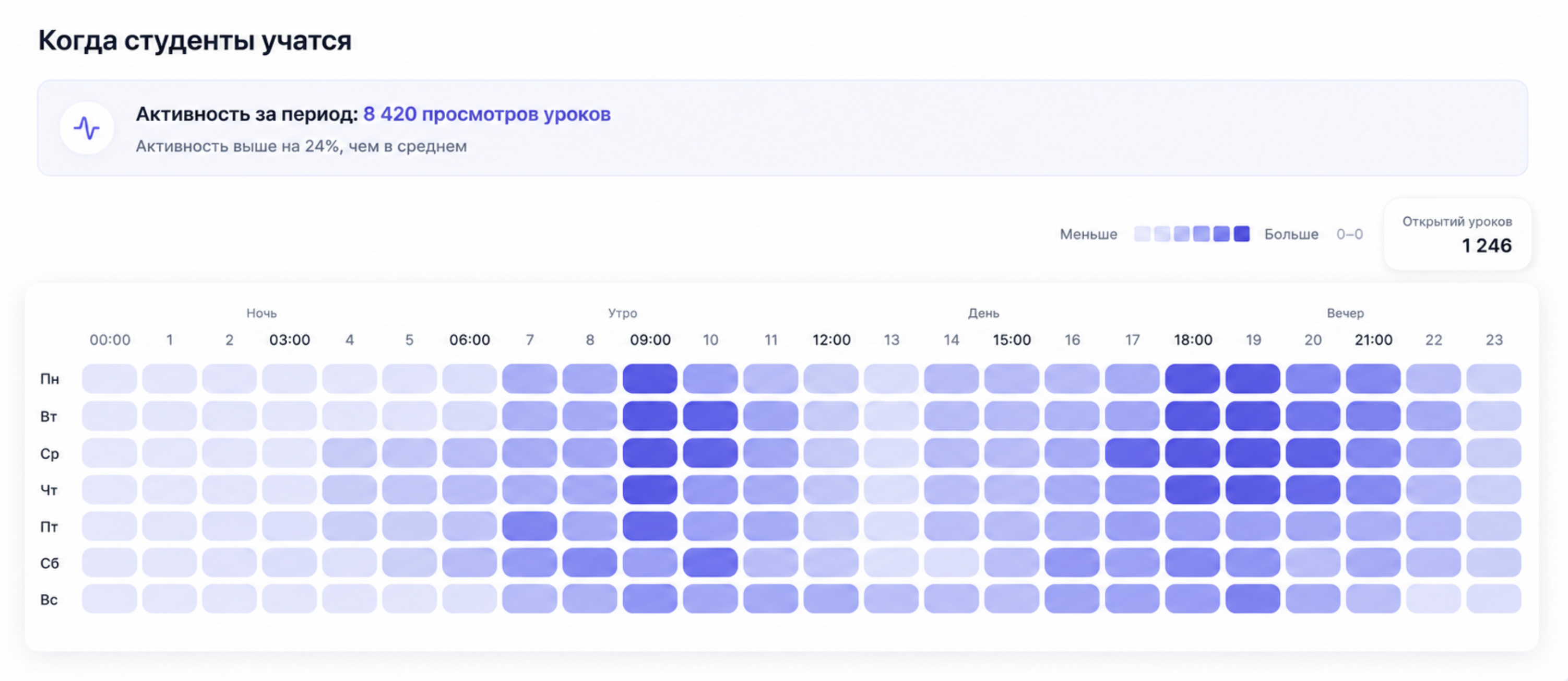Click the 'Когда студенты учатся' heading
The width and height of the screenshot is (1568, 681).
pos(195,41)
